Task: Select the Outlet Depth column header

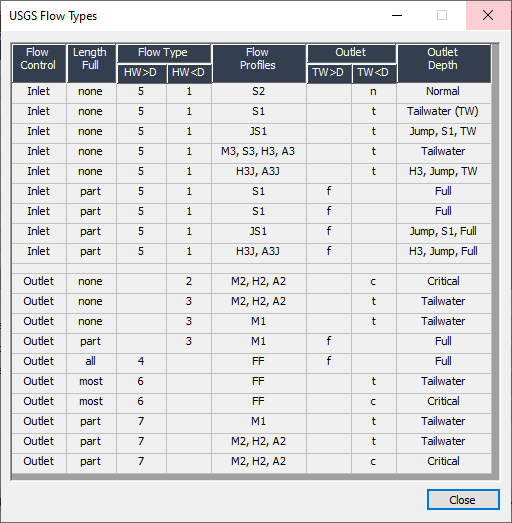Action: 444,63
